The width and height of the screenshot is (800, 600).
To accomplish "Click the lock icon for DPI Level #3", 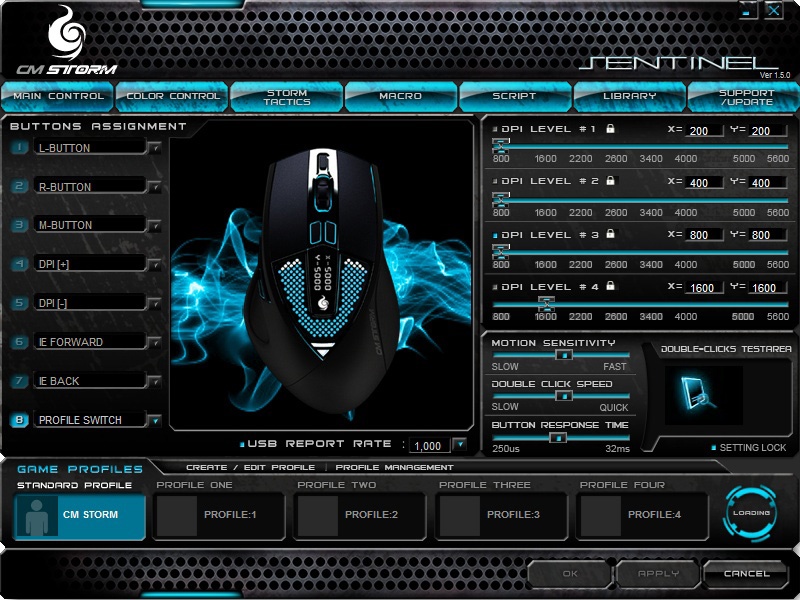I will pyautogui.click(x=610, y=234).
